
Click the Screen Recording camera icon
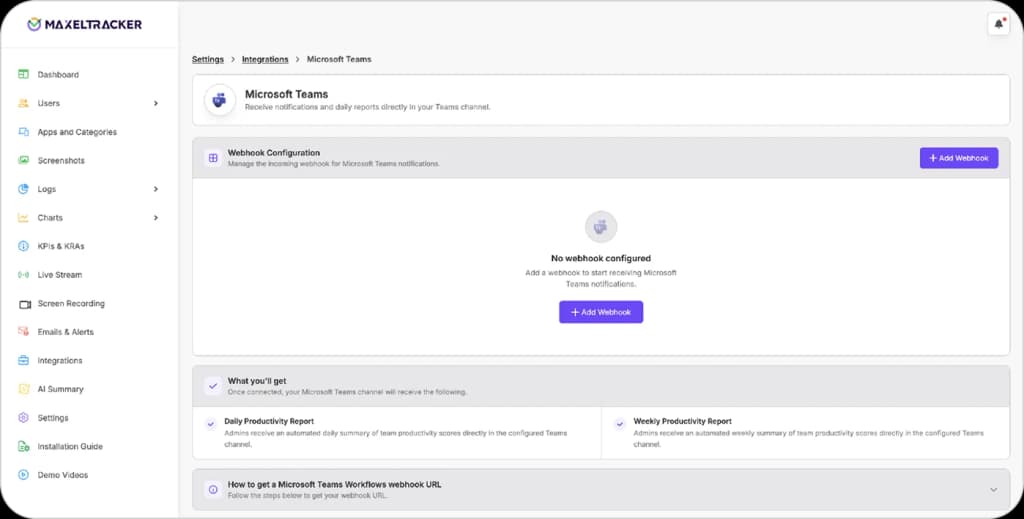coord(25,304)
